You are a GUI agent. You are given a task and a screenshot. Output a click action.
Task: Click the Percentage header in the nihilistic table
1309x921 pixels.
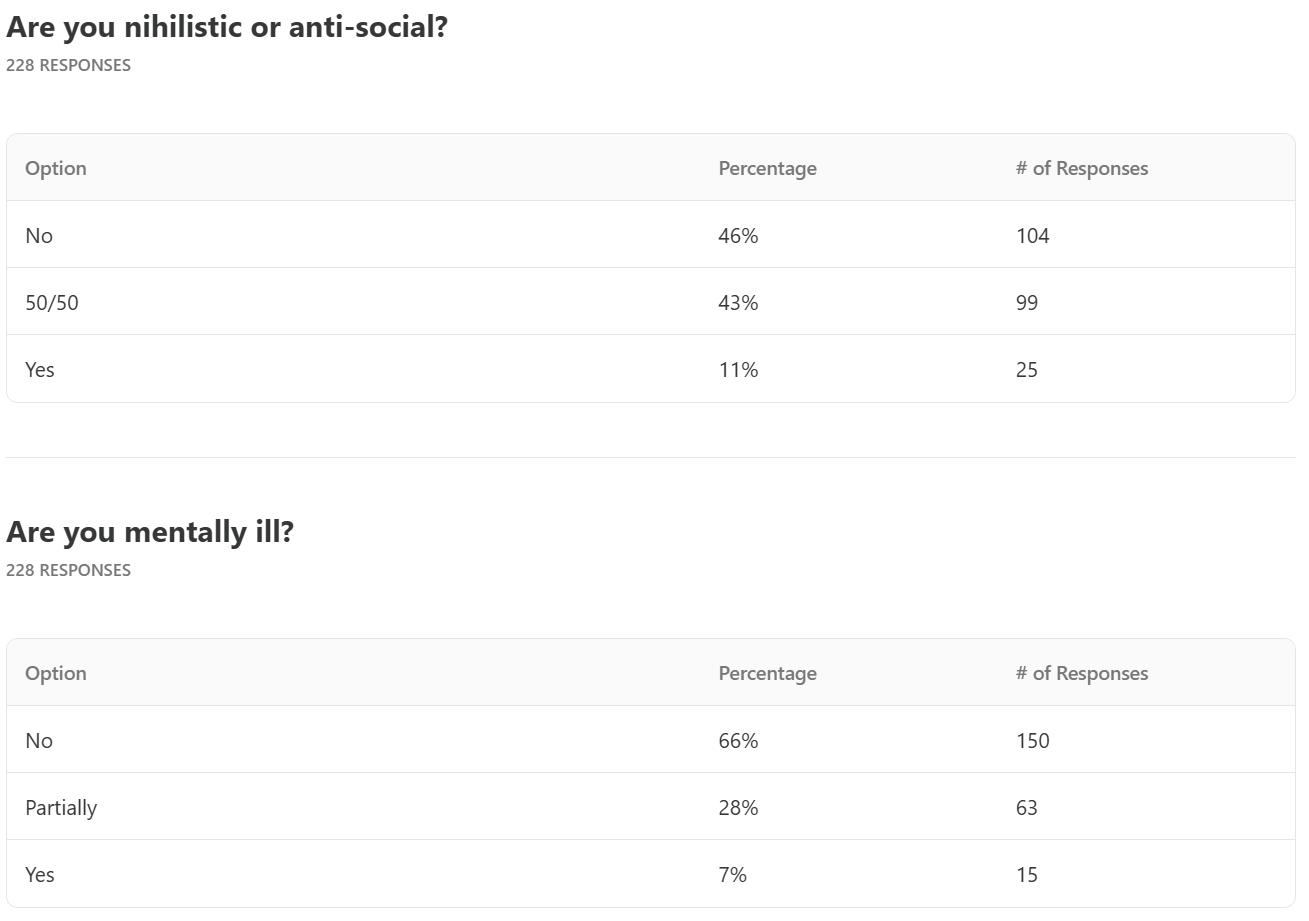coord(767,168)
